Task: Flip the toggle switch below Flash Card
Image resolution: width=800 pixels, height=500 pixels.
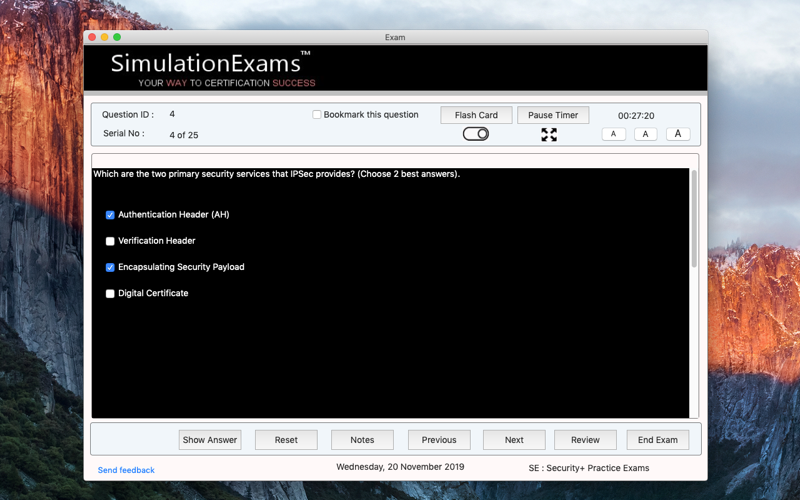Action: point(476,134)
